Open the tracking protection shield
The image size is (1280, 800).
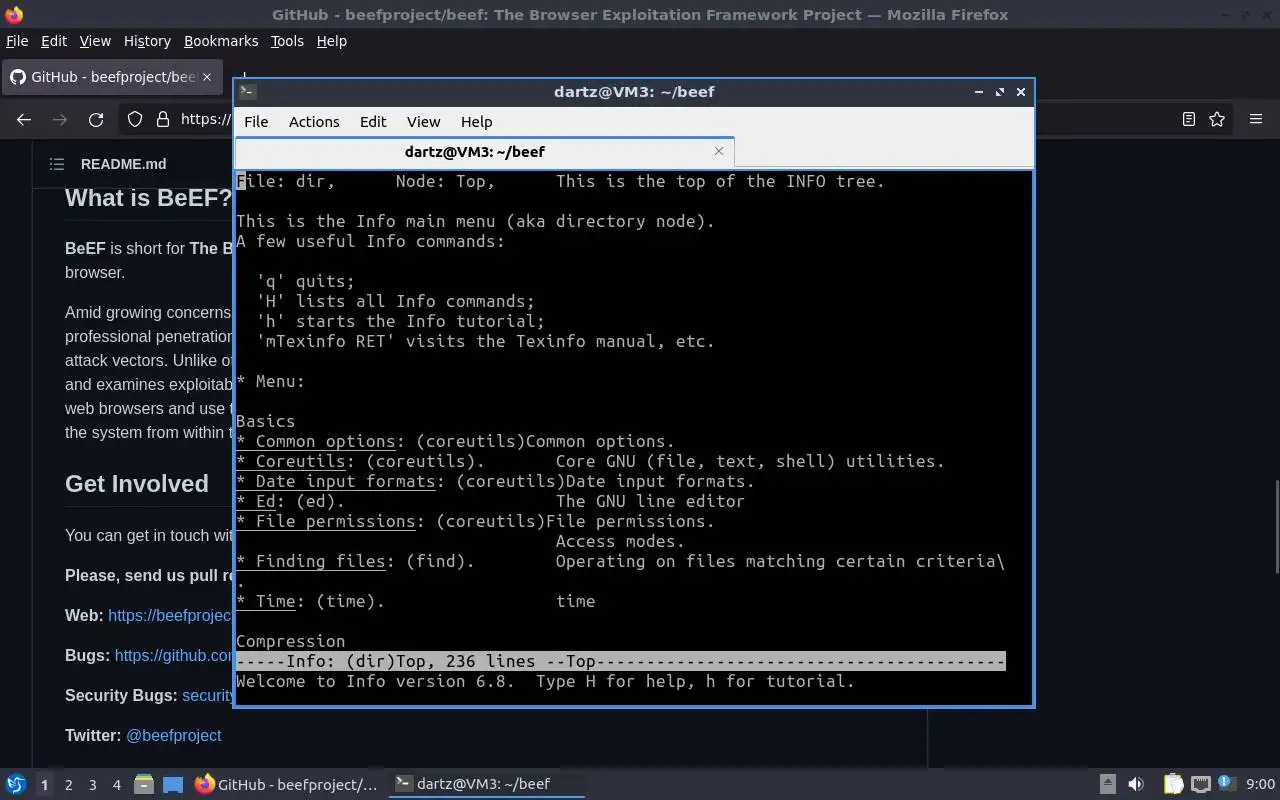coord(135,119)
